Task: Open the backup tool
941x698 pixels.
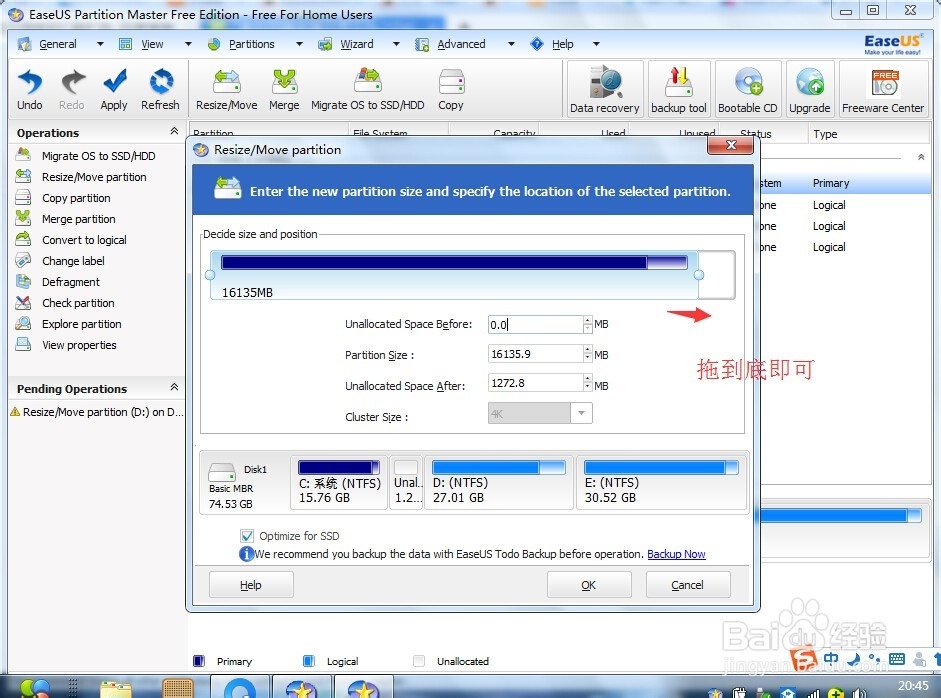Action: click(x=679, y=88)
